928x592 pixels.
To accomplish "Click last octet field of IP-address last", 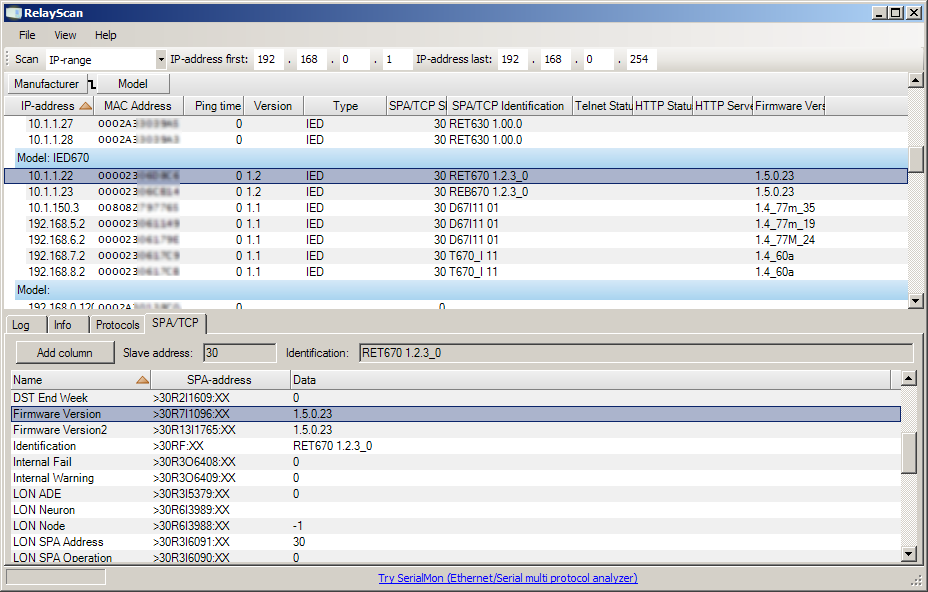I will click(640, 59).
